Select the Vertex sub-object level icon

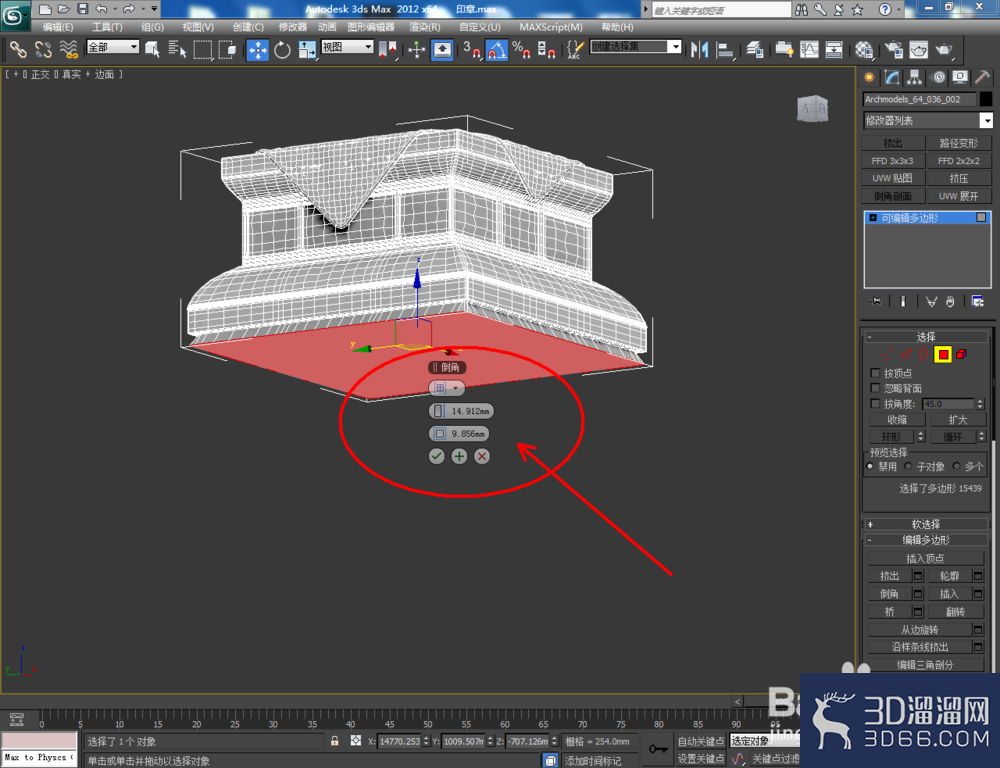886,354
